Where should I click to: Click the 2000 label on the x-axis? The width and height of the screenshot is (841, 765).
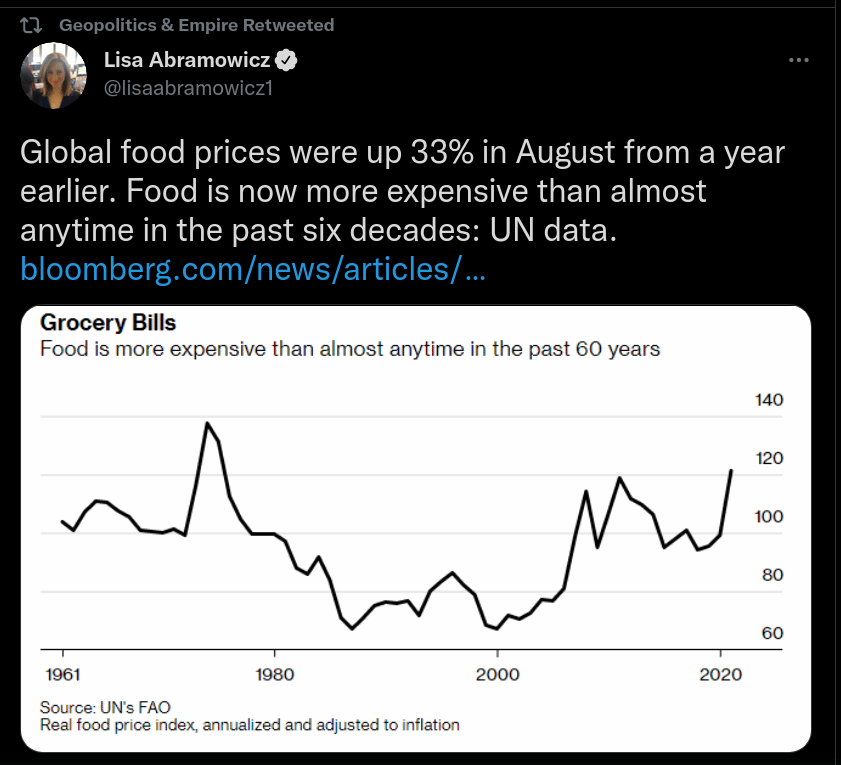(497, 674)
